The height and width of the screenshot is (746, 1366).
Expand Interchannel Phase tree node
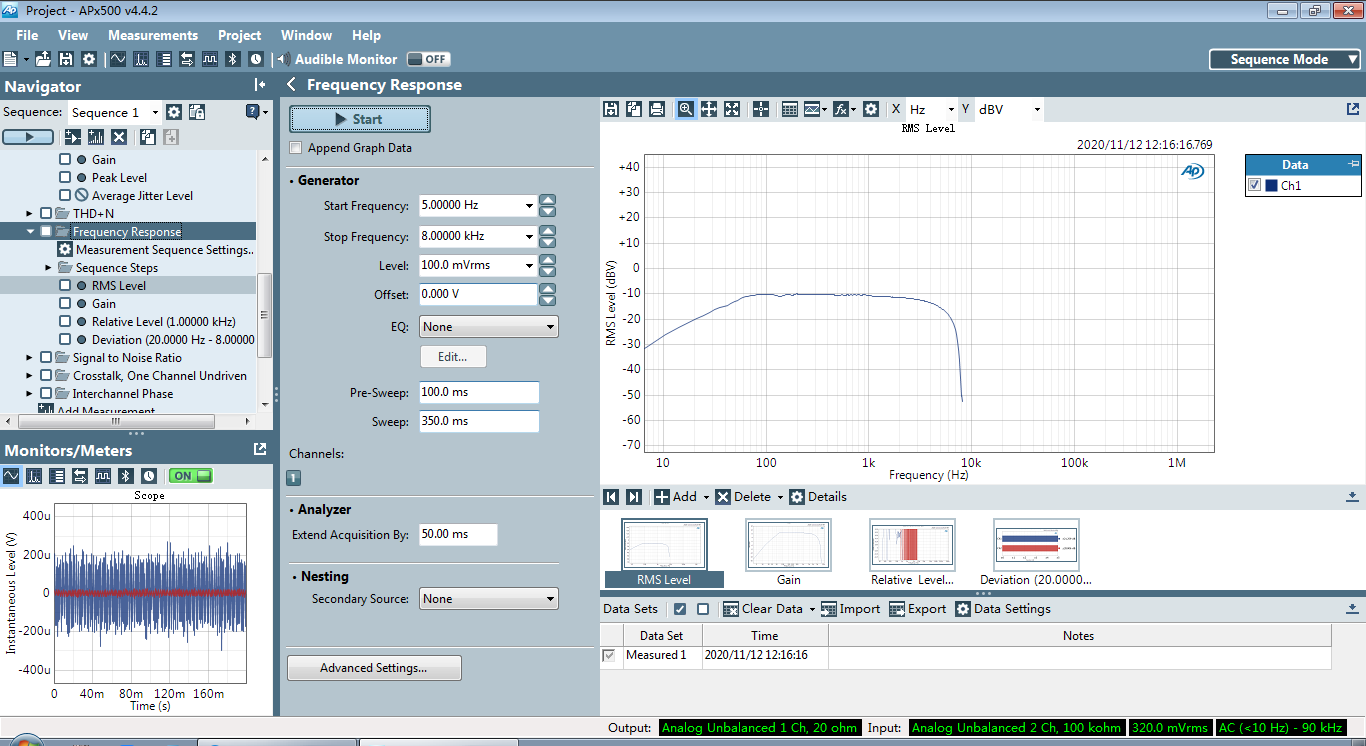(x=30, y=393)
